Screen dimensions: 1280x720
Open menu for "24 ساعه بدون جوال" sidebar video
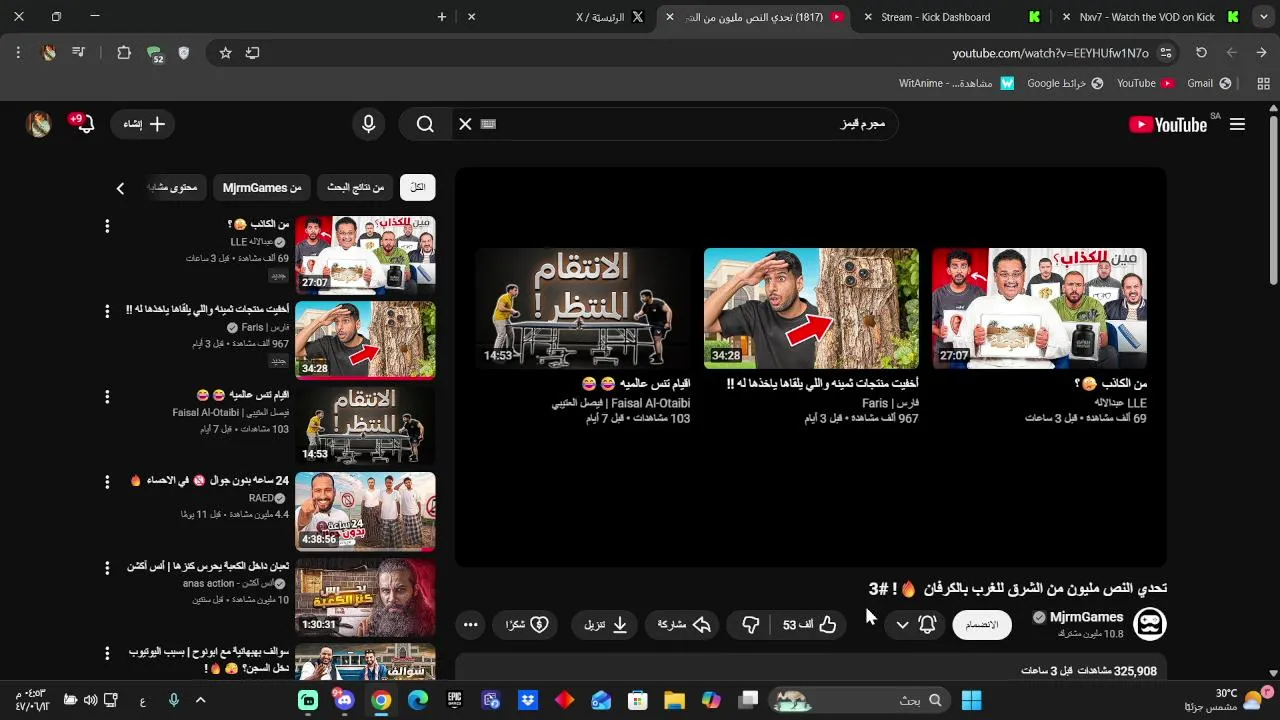(107, 482)
